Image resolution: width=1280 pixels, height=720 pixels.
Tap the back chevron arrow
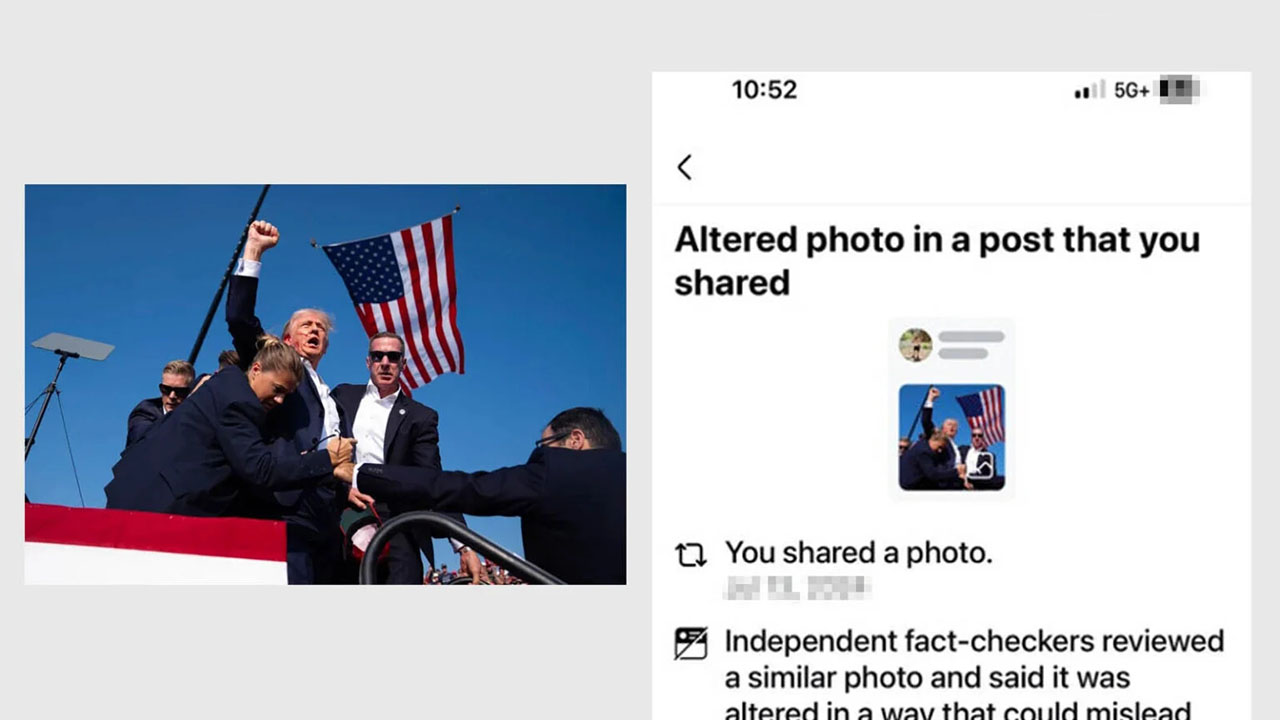tap(684, 167)
